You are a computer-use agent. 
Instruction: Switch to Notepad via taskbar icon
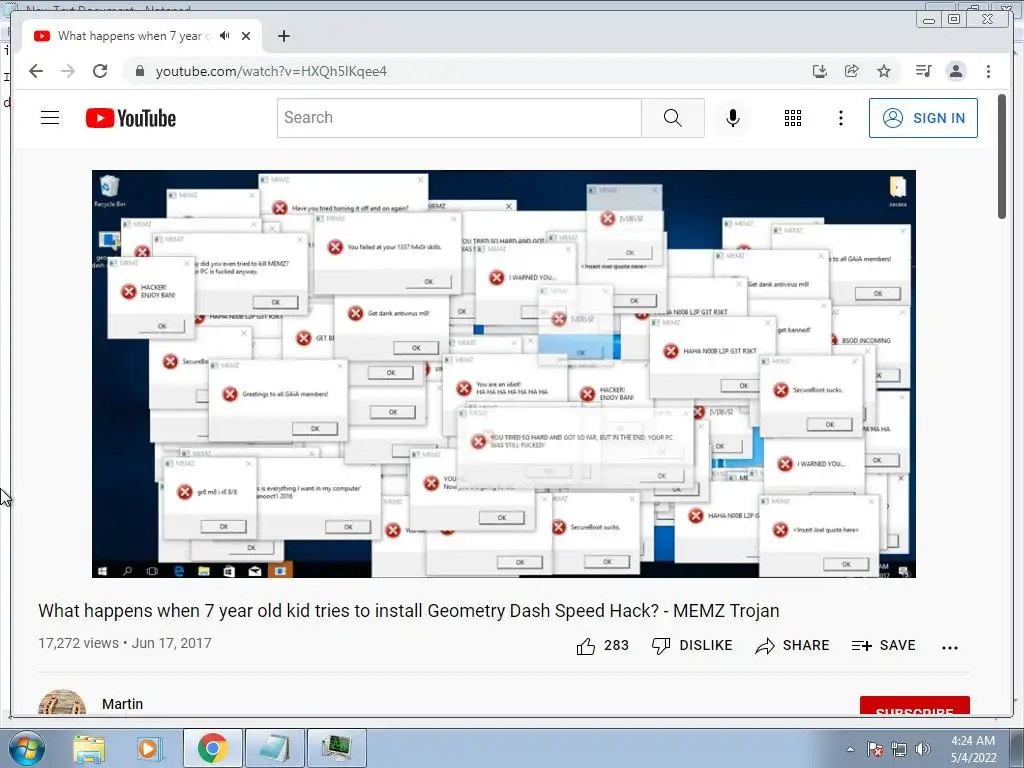274,748
